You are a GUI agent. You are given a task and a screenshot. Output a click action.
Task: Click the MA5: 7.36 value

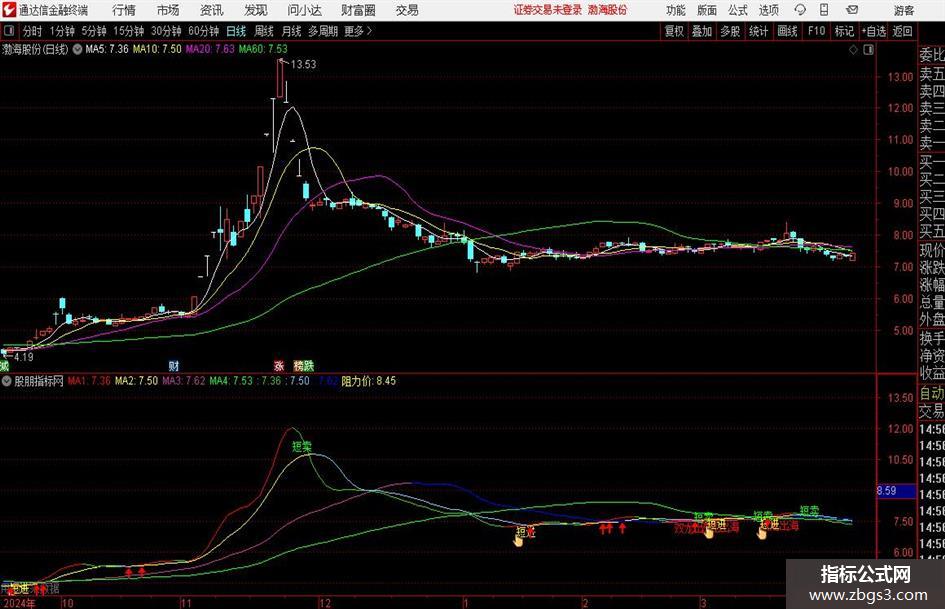point(107,49)
